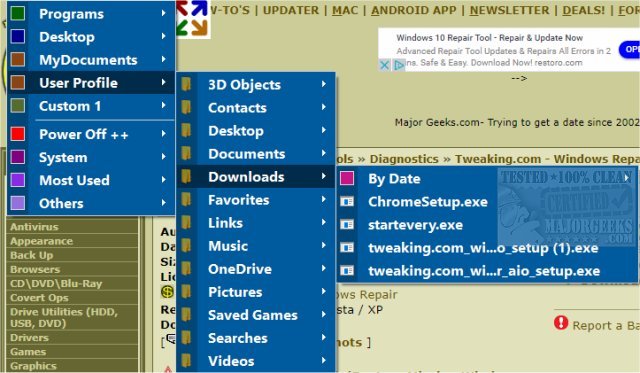Open the Others menu entry
The width and height of the screenshot is (640, 373).
[91, 203]
